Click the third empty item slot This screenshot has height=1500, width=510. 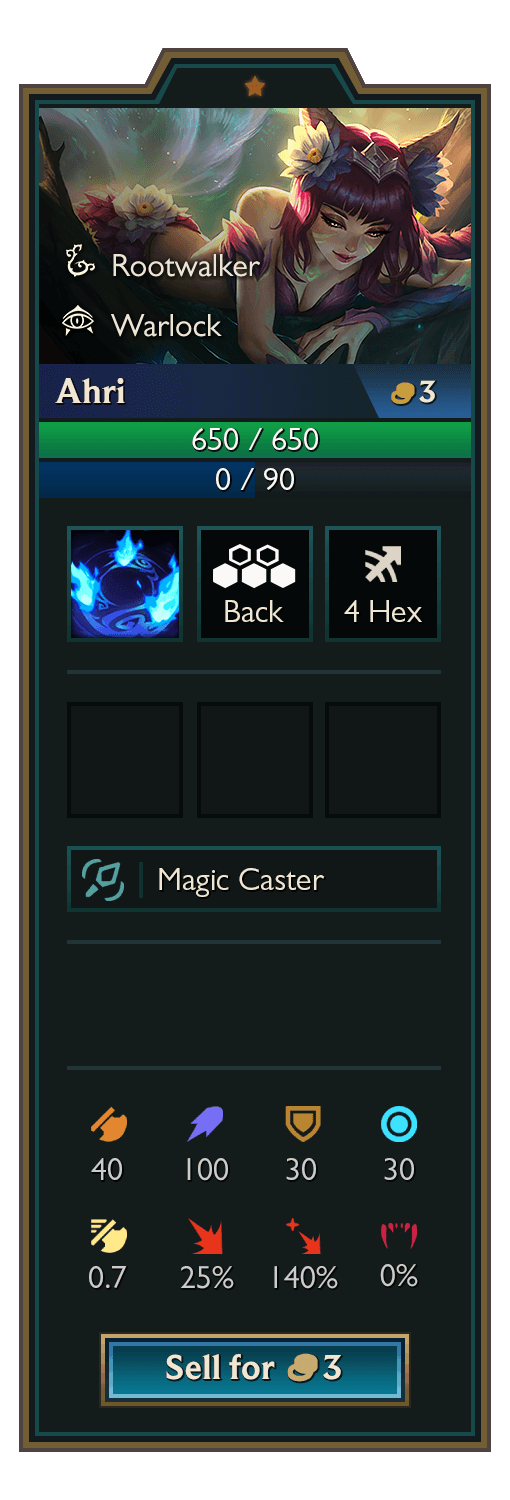point(383,760)
